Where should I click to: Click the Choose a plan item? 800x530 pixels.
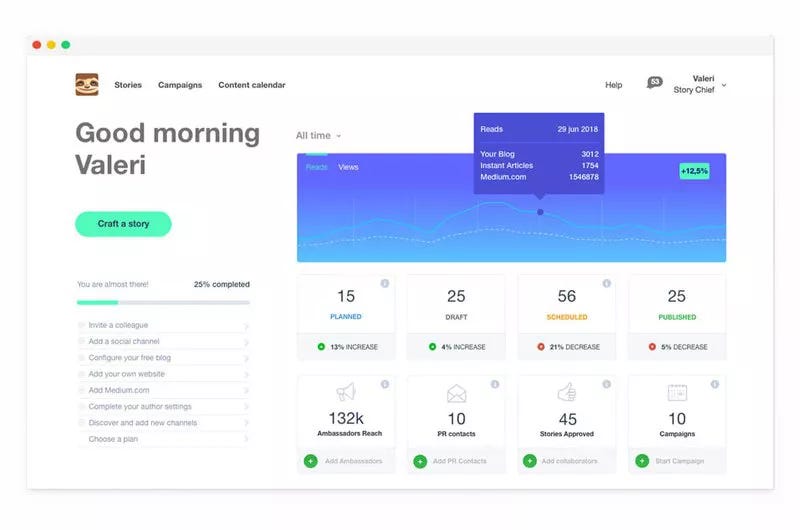pos(113,439)
